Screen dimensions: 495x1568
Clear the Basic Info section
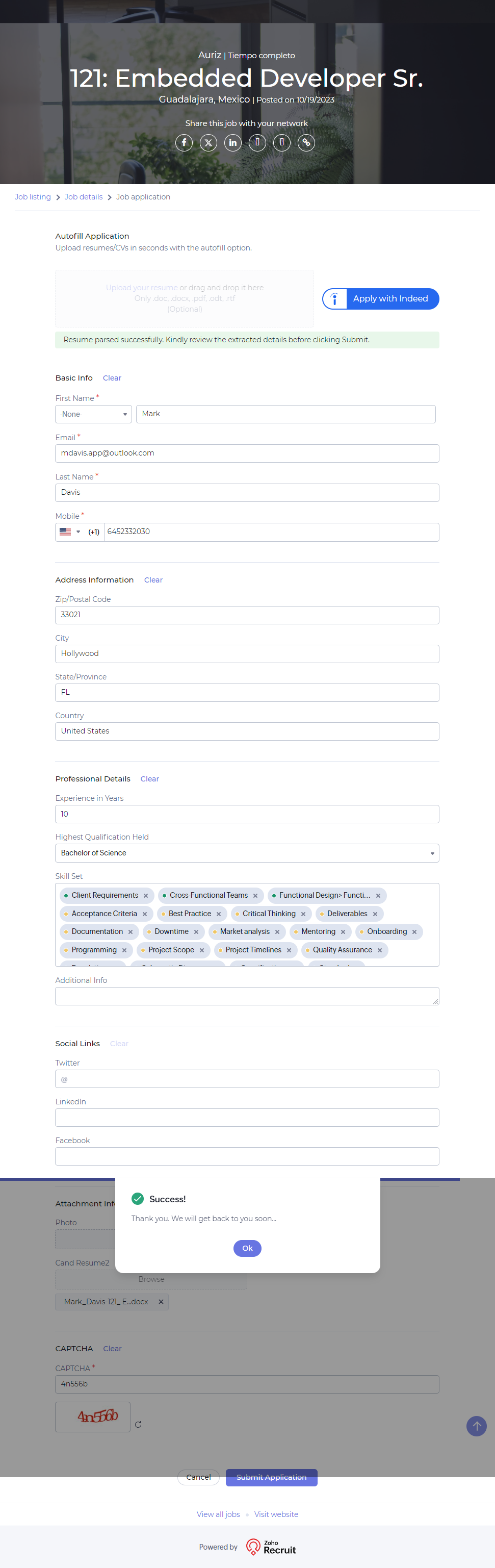click(x=112, y=378)
